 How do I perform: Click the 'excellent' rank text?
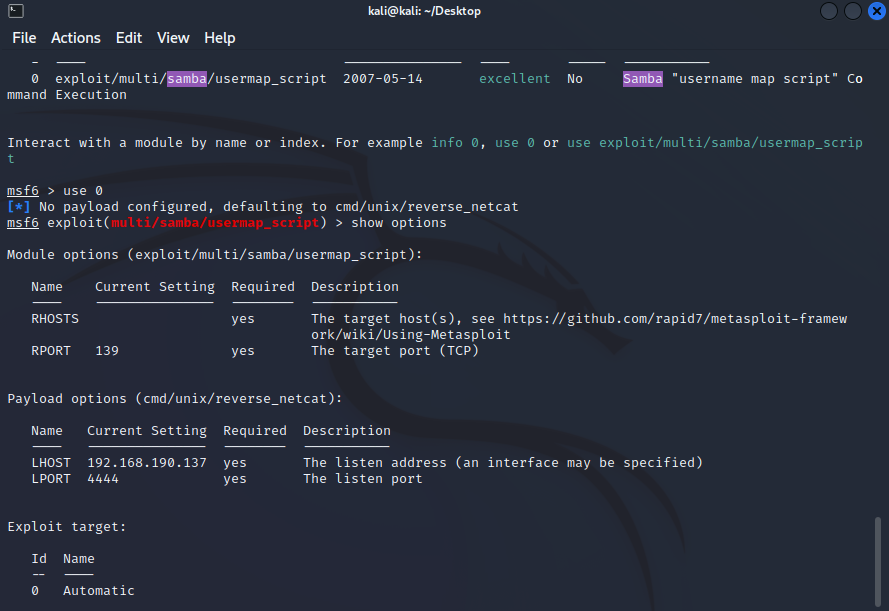514,79
